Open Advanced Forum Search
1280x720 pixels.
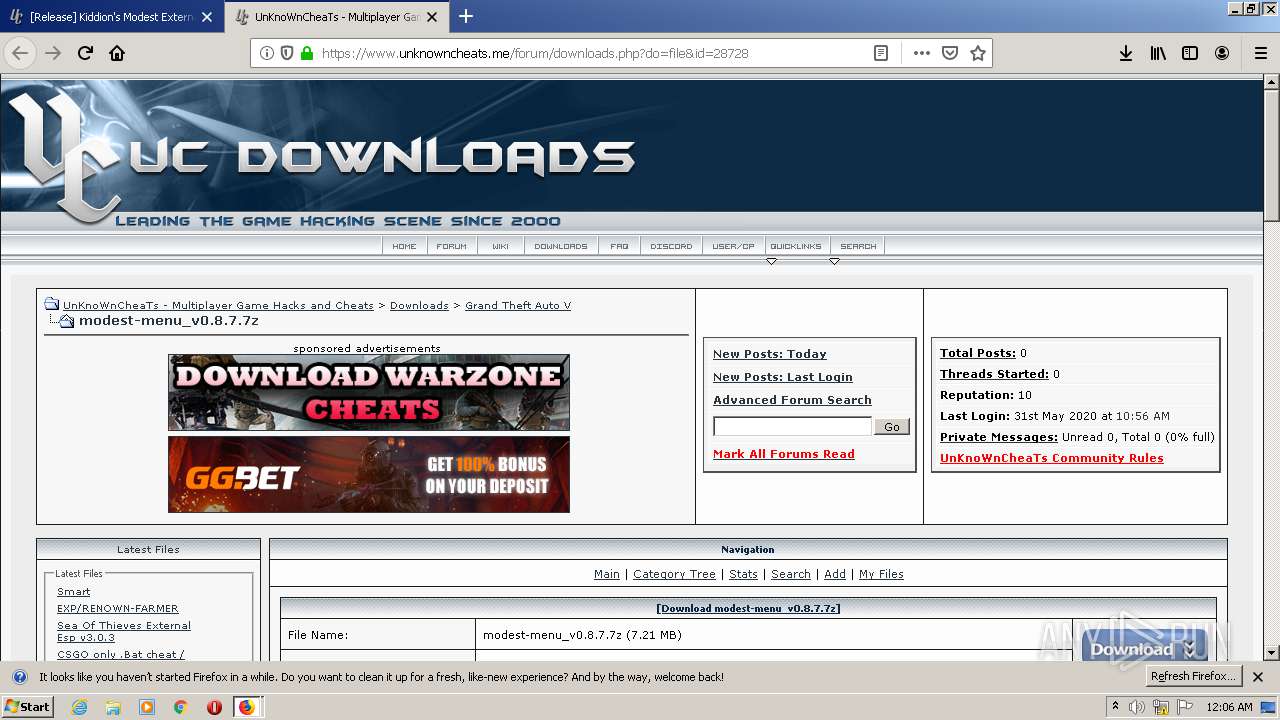coord(792,400)
